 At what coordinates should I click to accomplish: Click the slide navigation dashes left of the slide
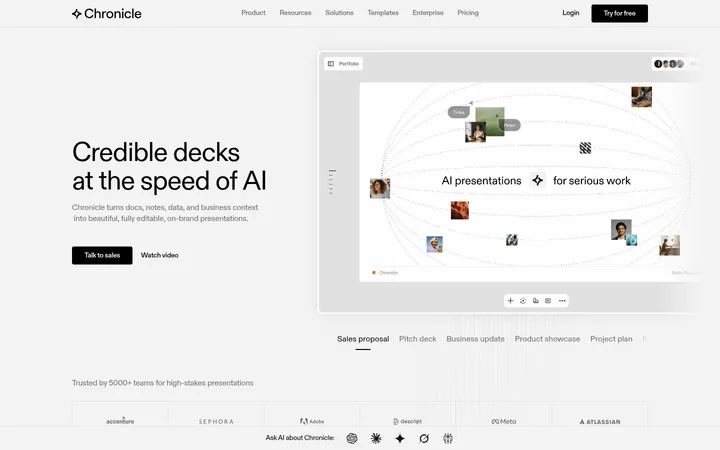[332, 182]
